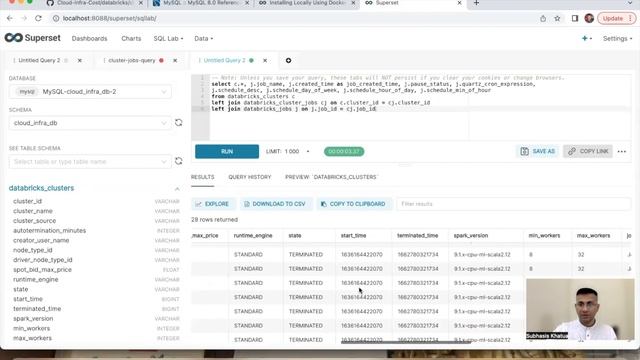Viewport: 640px width, 360px height.
Task: Switch to cluster-jobs-query tab
Action: pyautogui.click(x=132, y=60)
